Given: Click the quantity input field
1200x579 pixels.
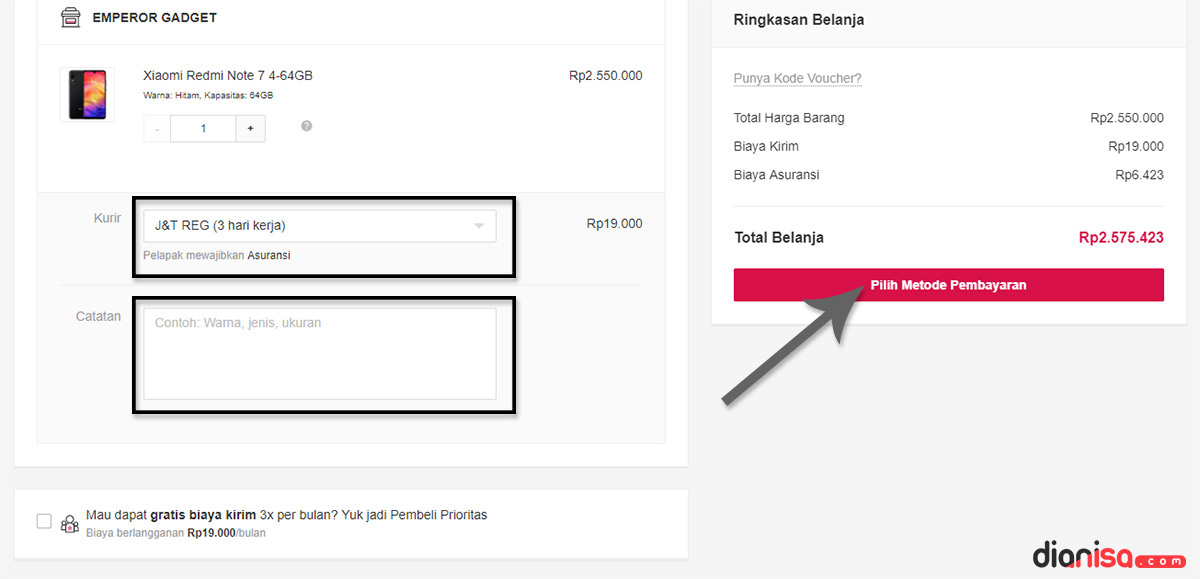Looking at the screenshot, I should pos(203,129).
